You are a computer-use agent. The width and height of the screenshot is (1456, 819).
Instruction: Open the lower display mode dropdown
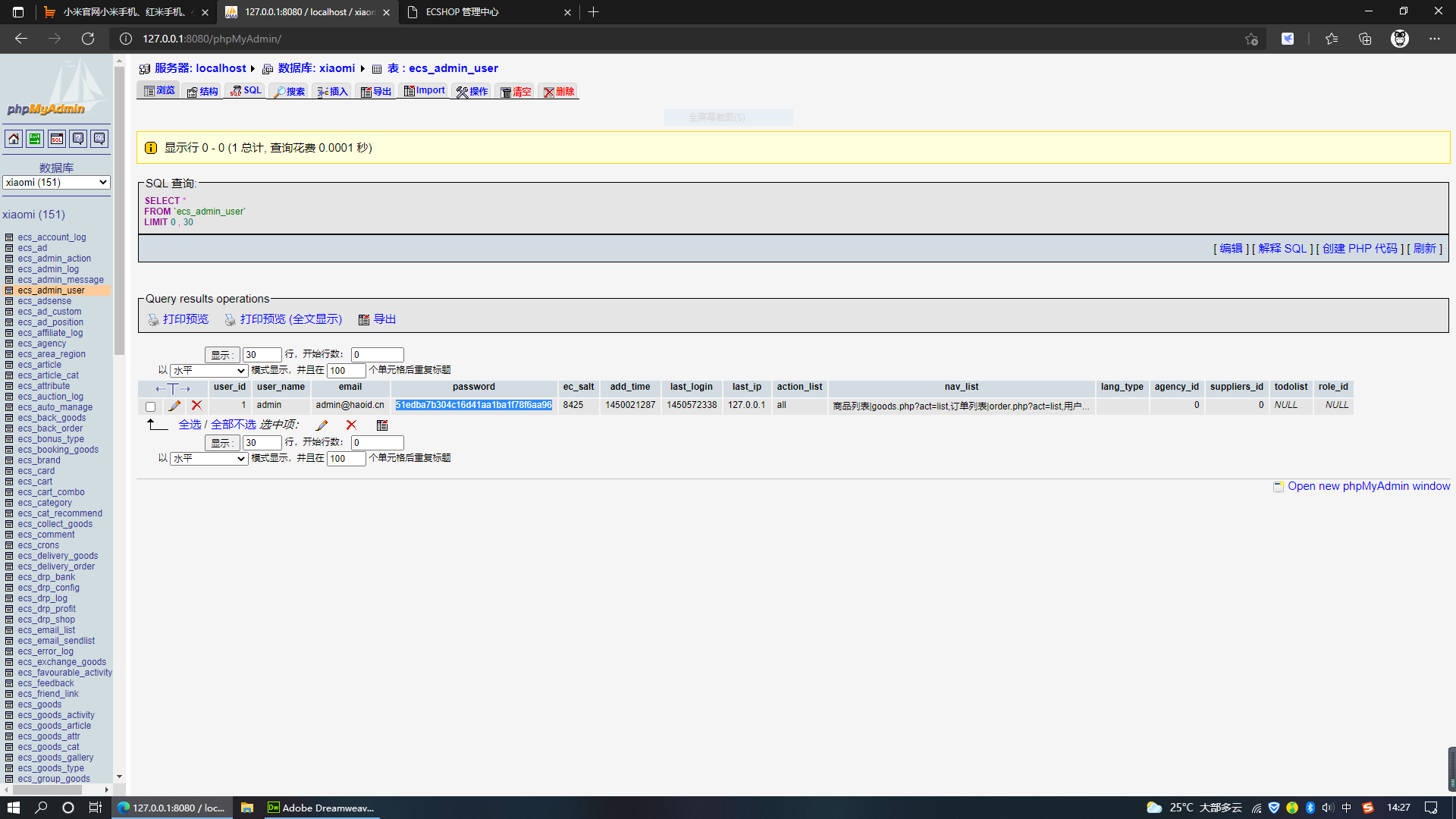coord(209,459)
